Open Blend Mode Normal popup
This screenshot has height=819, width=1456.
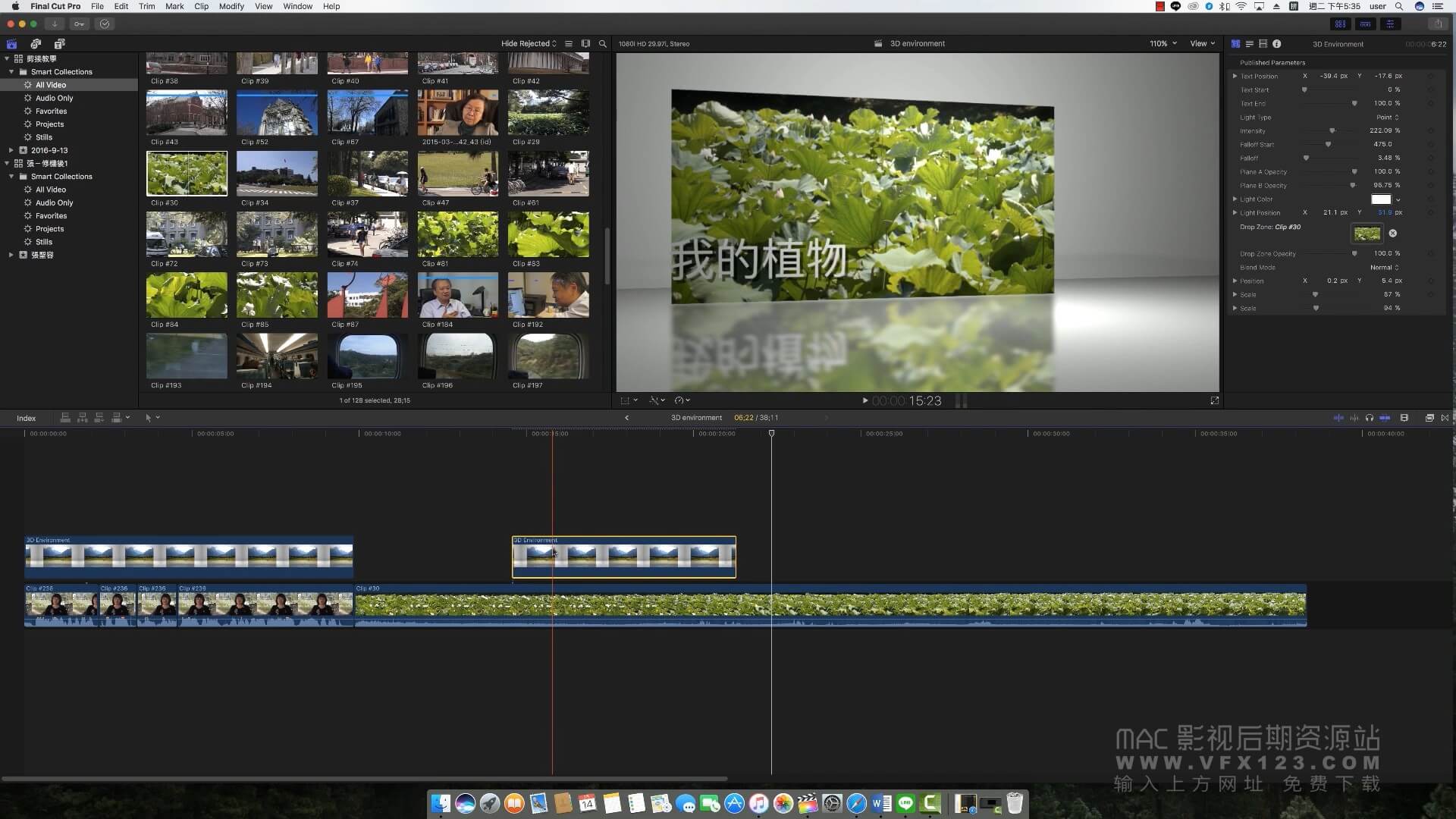point(1384,268)
